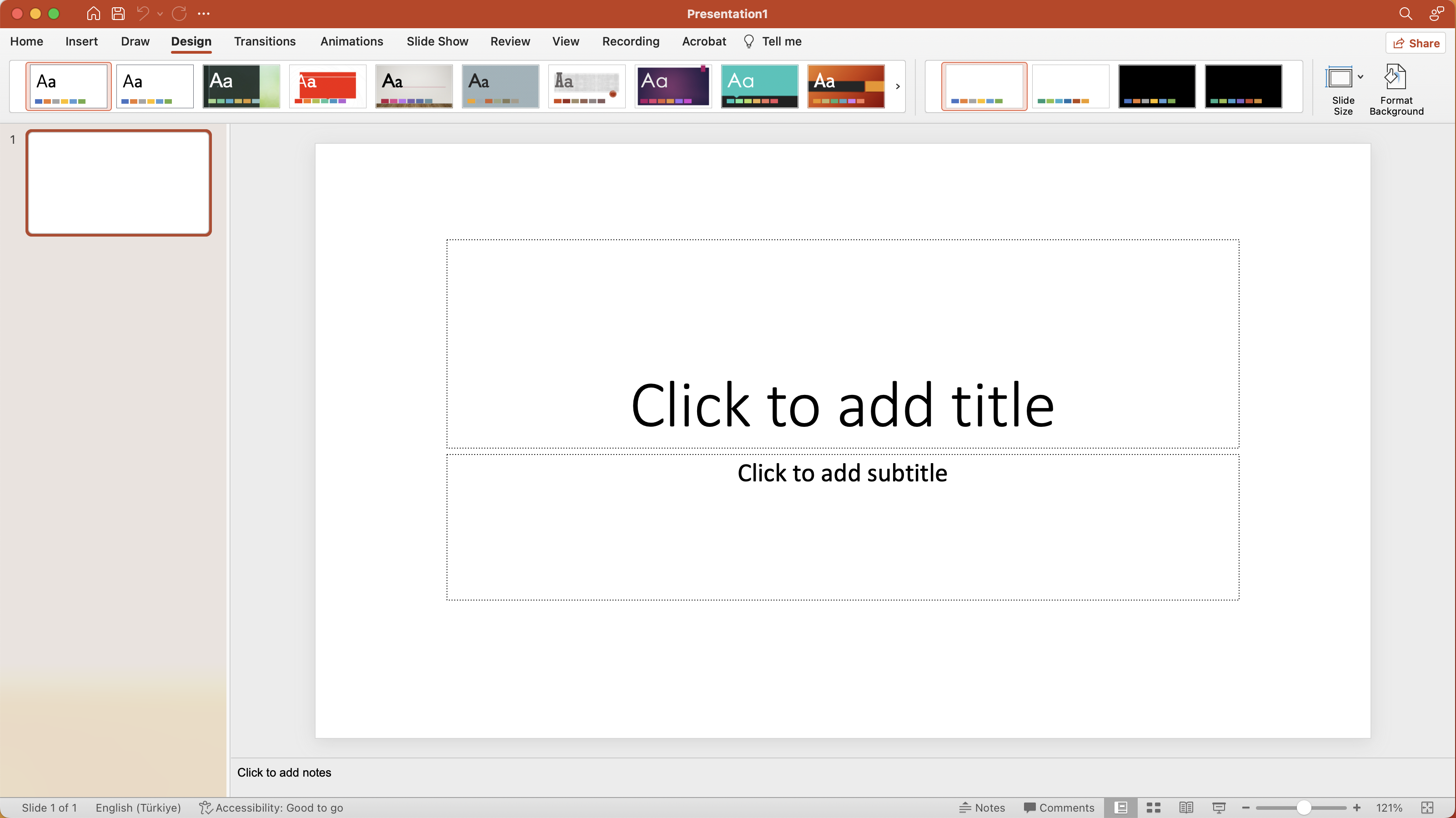This screenshot has width=1456, height=818.
Task: Apply the gray textured serif theme
Action: click(x=587, y=86)
